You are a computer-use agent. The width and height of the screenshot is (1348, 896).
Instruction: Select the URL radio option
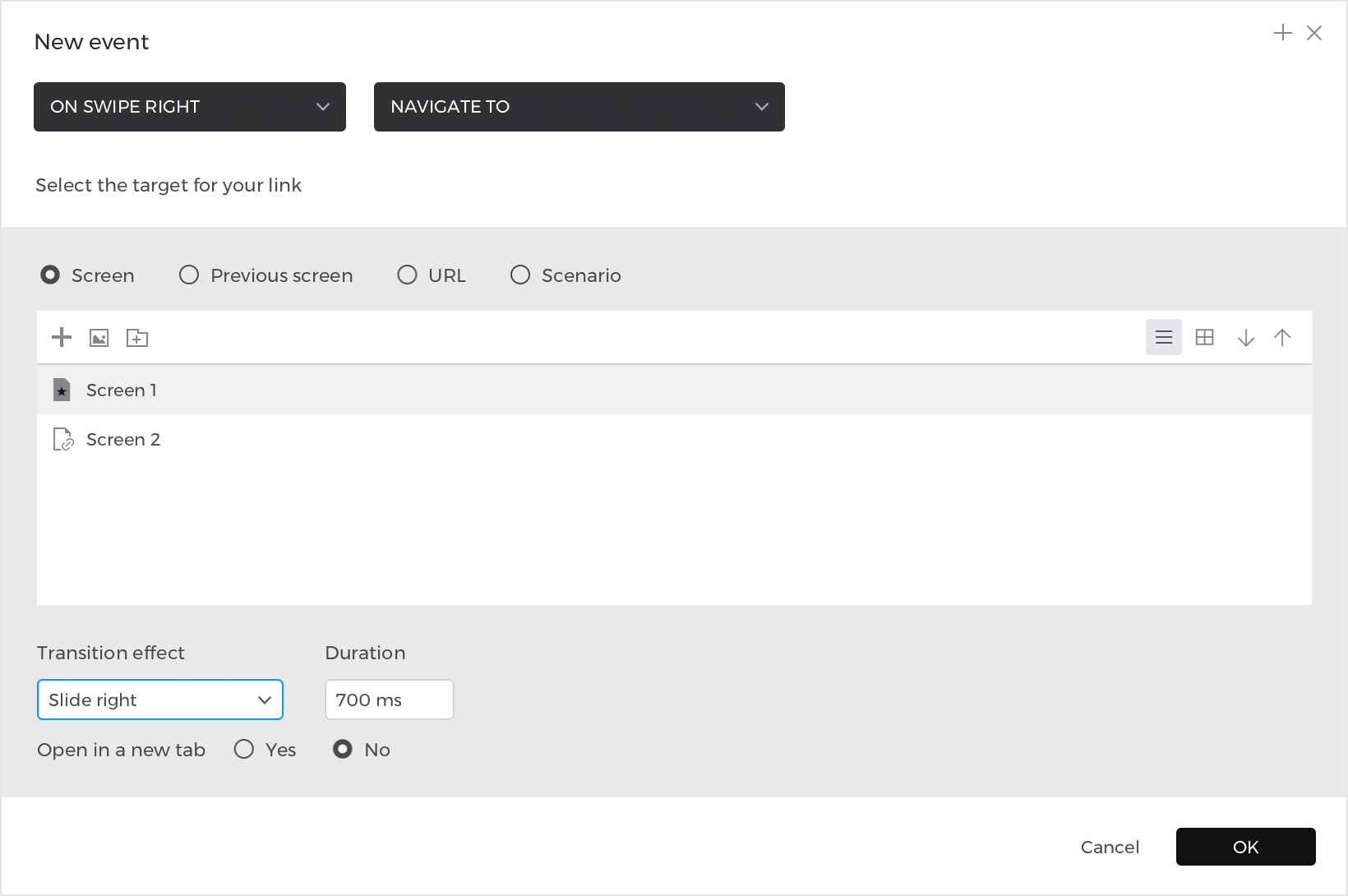tap(408, 275)
